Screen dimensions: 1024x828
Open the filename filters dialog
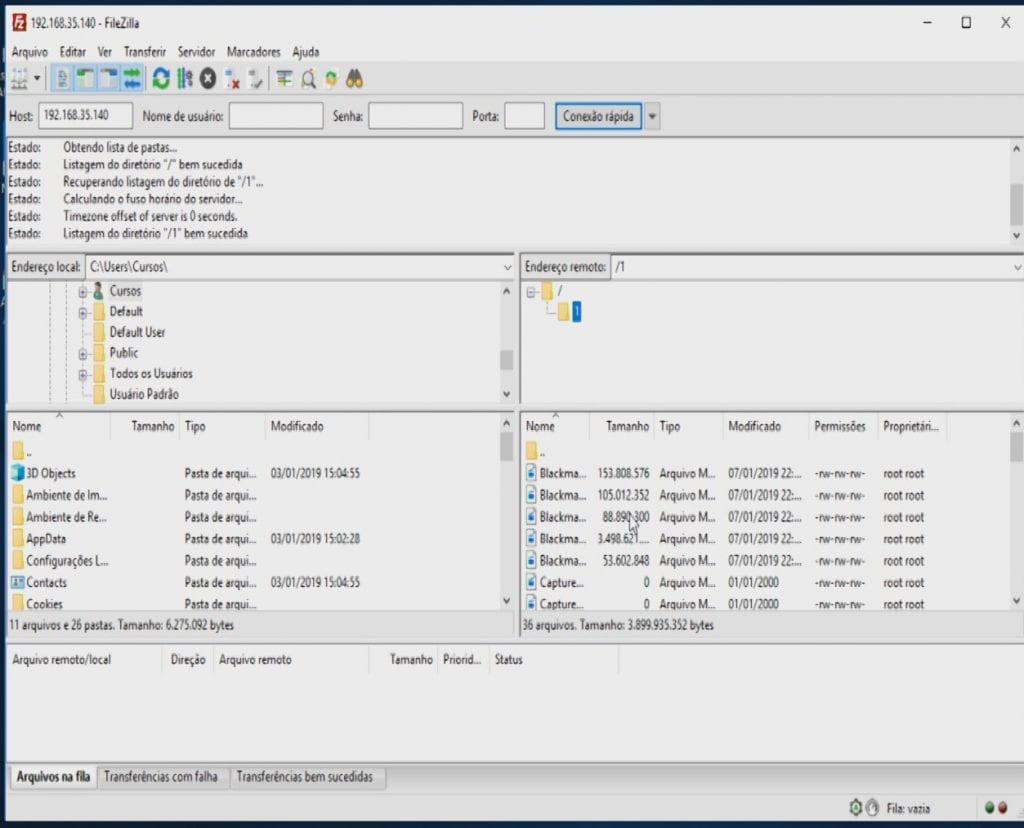[284, 79]
